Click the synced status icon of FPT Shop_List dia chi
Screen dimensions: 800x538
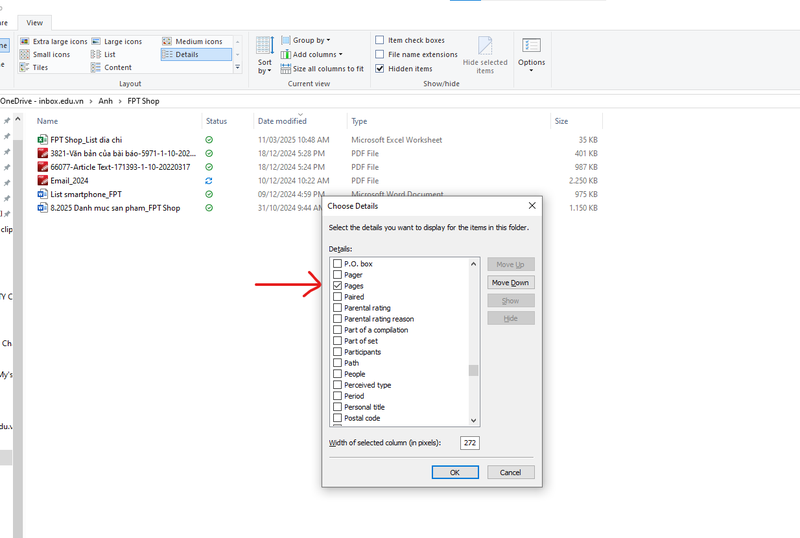point(209,140)
